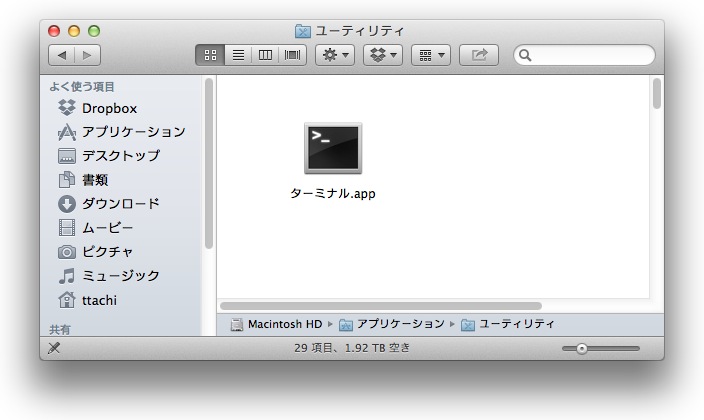Open the item arrangement dropdown
The height and width of the screenshot is (420, 704).
pos(430,55)
